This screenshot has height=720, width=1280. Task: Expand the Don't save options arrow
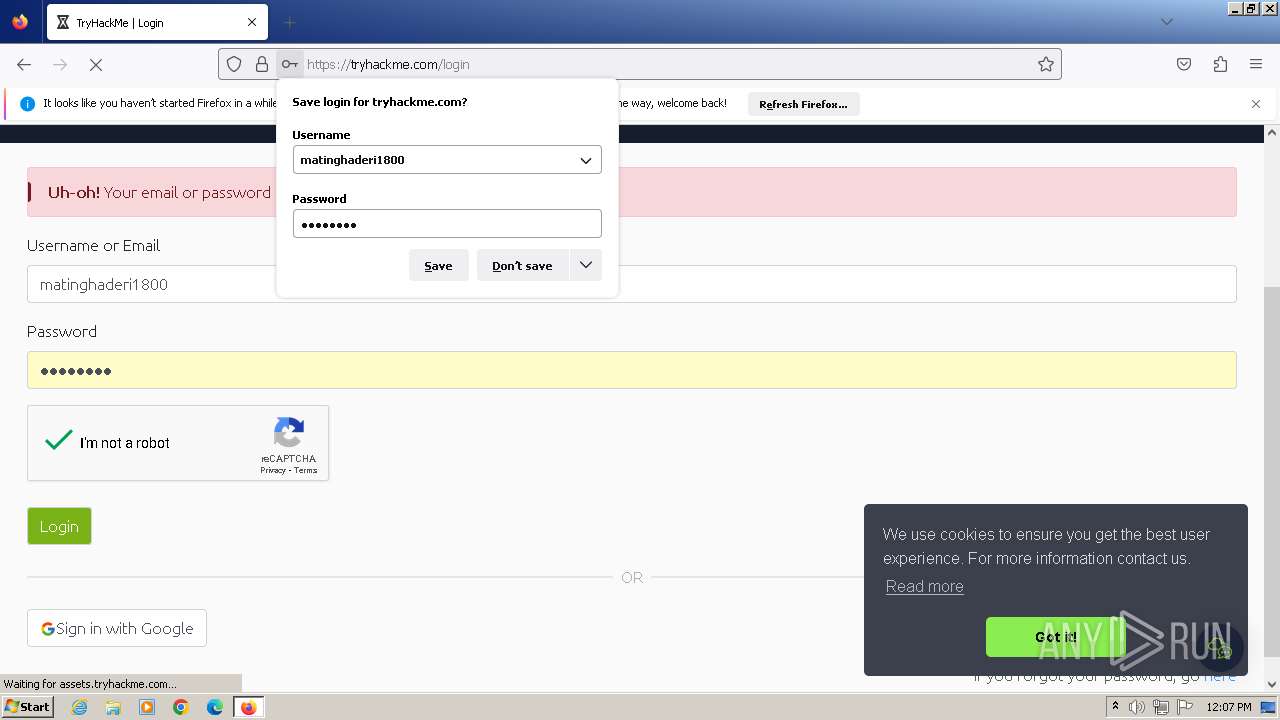click(x=586, y=266)
